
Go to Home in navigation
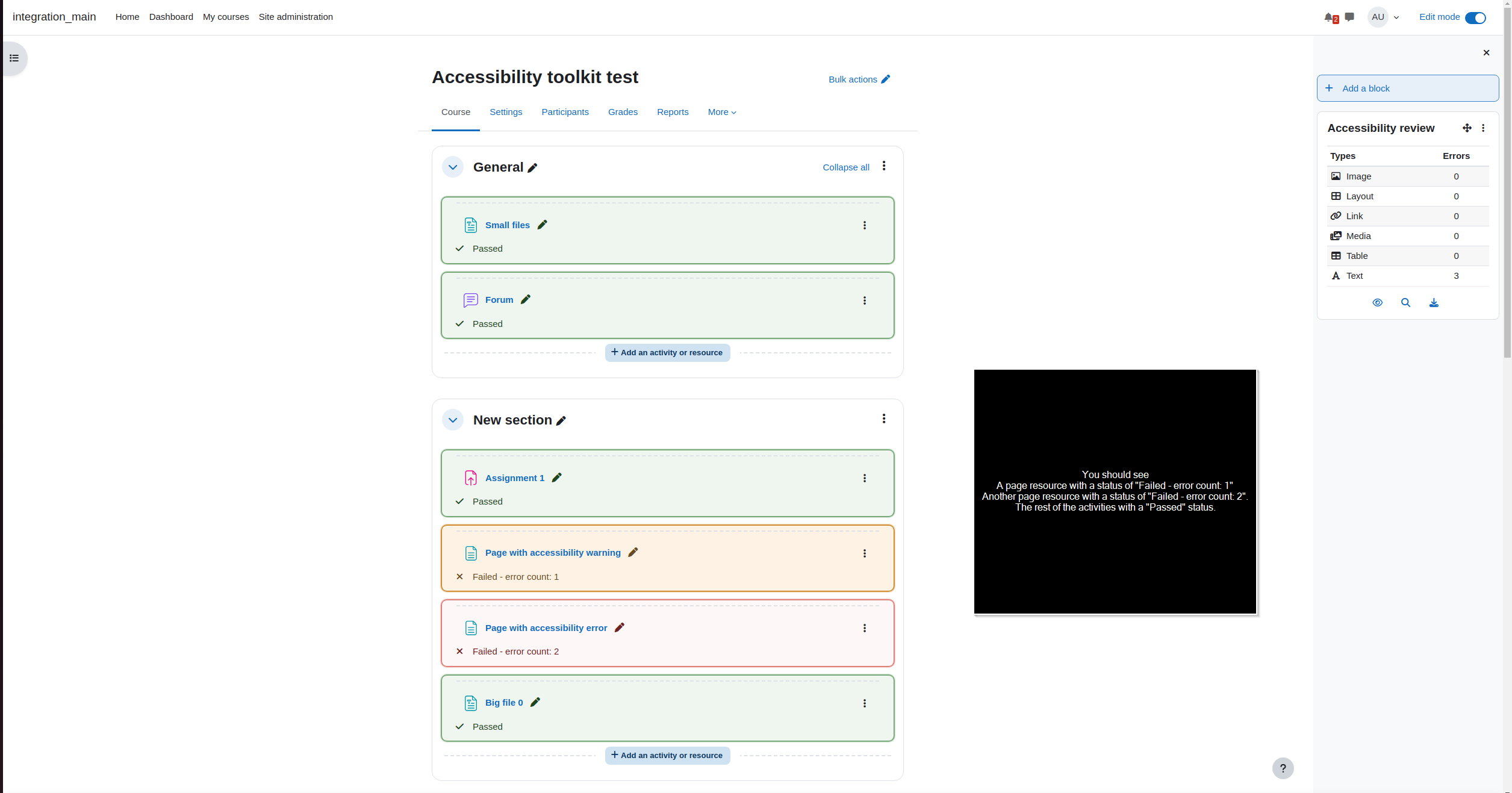pyautogui.click(x=127, y=17)
